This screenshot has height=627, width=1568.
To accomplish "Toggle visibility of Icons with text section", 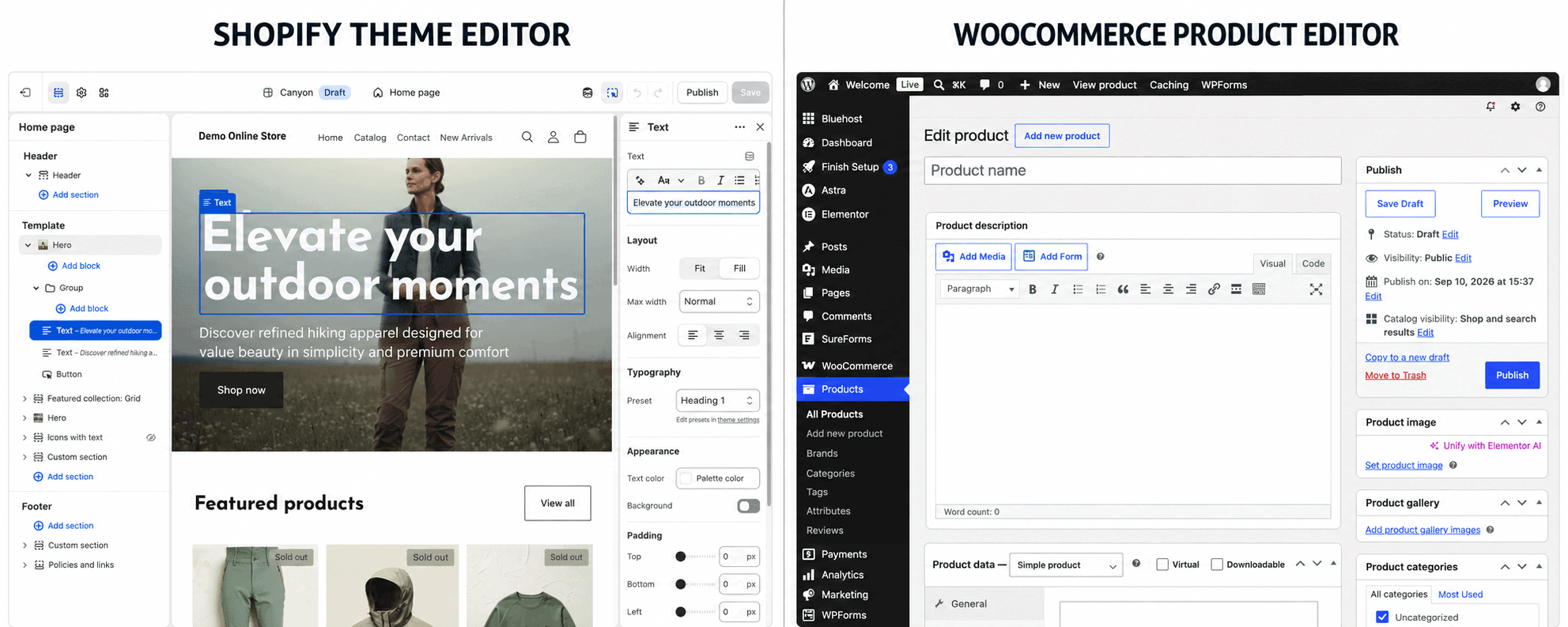I will pyautogui.click(x=151, y=437).
